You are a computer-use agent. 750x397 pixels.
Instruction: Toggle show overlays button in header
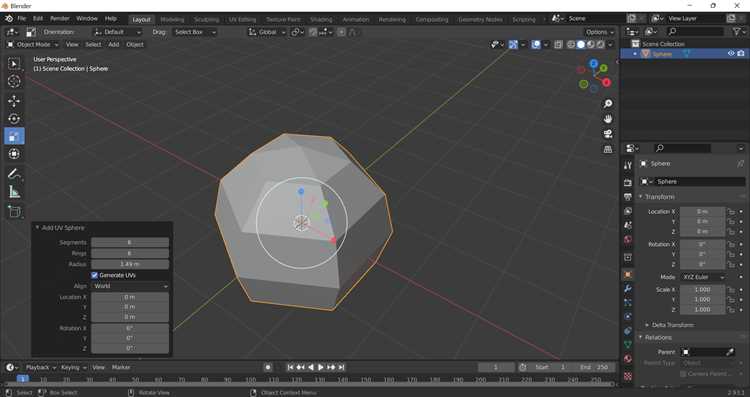point(536,44)
